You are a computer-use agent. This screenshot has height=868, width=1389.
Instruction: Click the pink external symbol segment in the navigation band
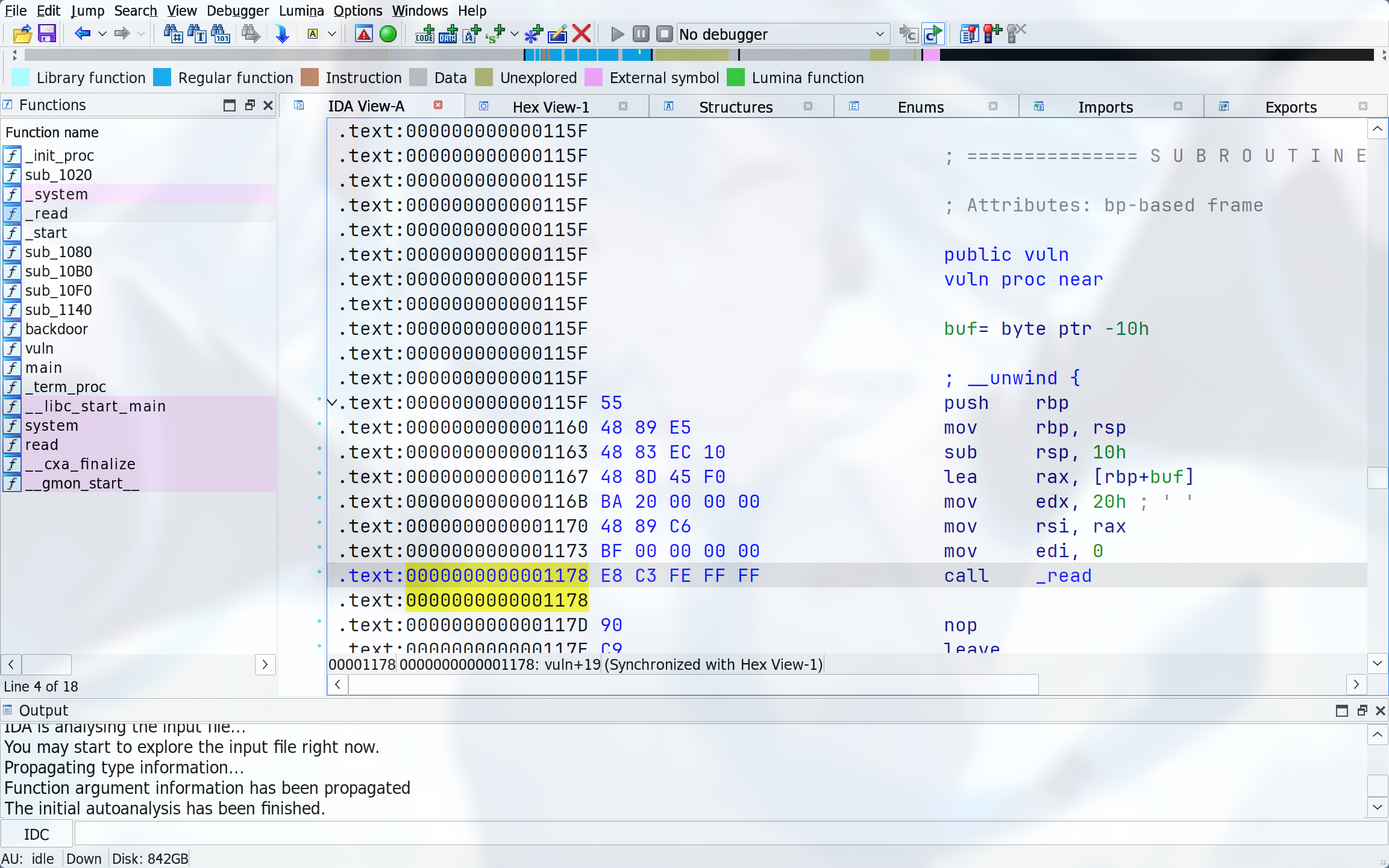931,55
